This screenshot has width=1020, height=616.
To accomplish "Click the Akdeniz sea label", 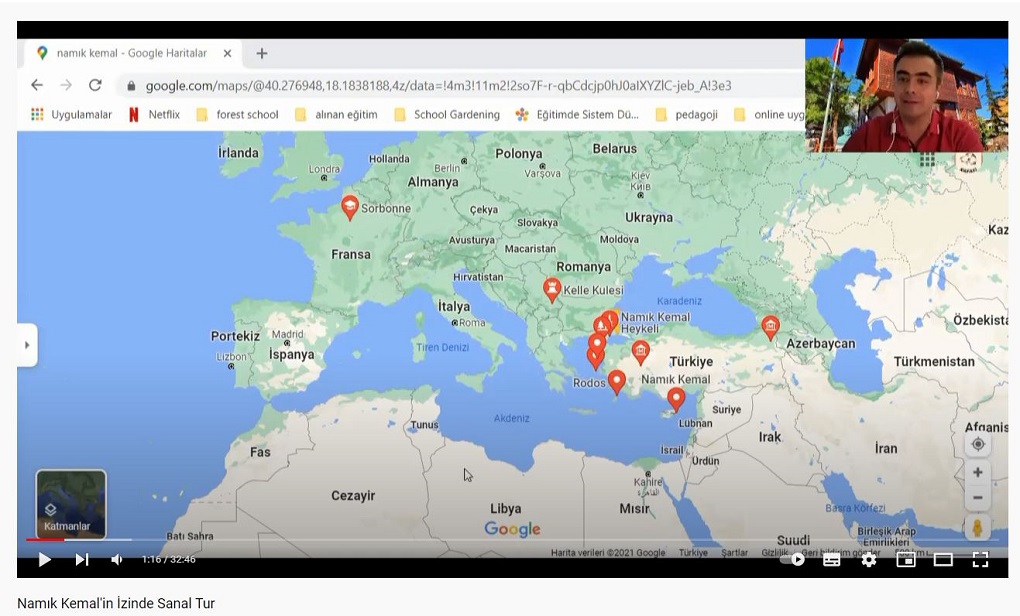I will click(x=511, y=418).
